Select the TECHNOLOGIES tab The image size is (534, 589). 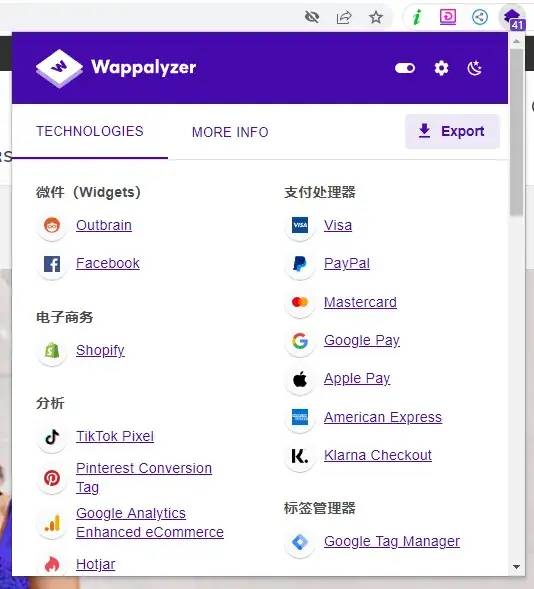tap(90, 131)
